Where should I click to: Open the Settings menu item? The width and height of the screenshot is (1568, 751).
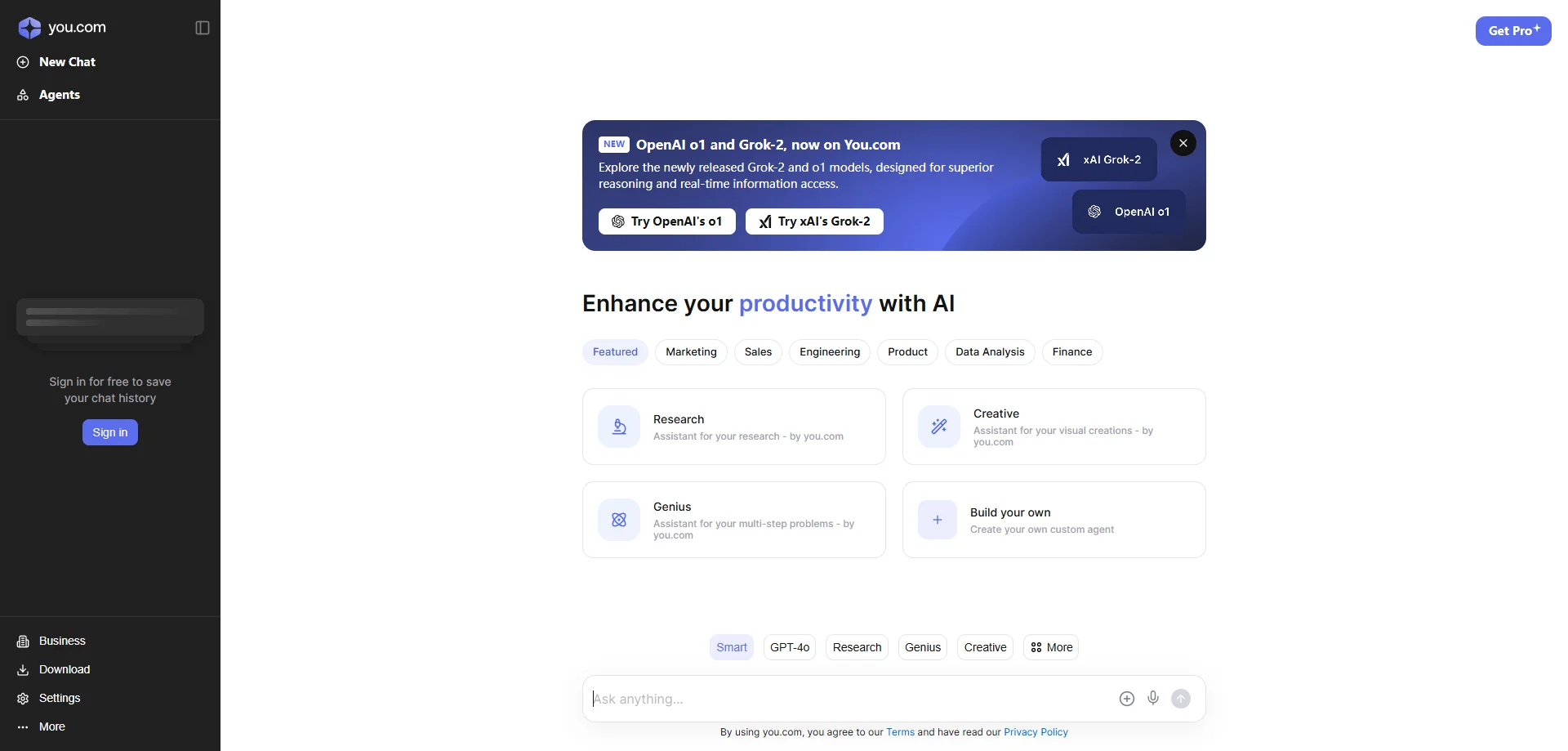[x=60, y=699]
